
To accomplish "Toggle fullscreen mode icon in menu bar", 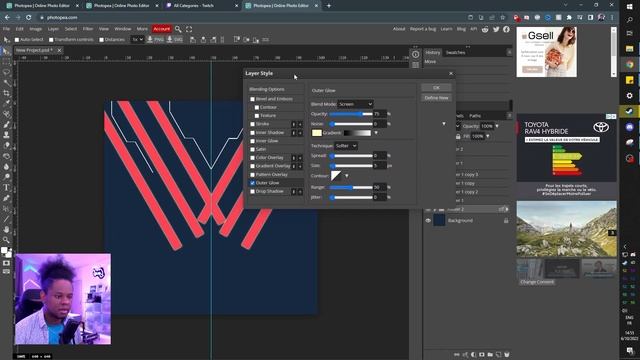I will click(x=189, y=29).
